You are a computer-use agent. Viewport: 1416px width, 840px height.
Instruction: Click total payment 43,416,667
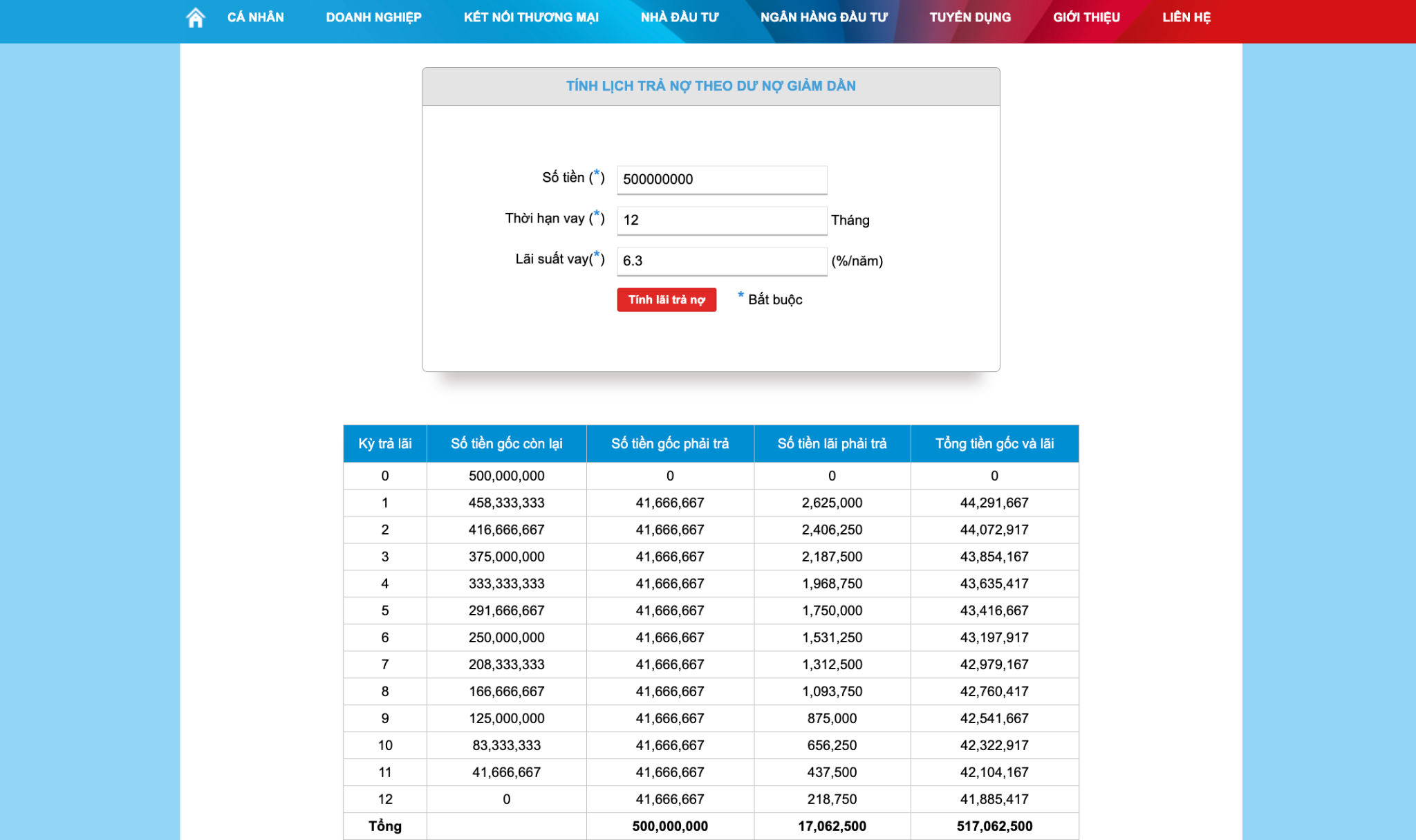point(994,610)
